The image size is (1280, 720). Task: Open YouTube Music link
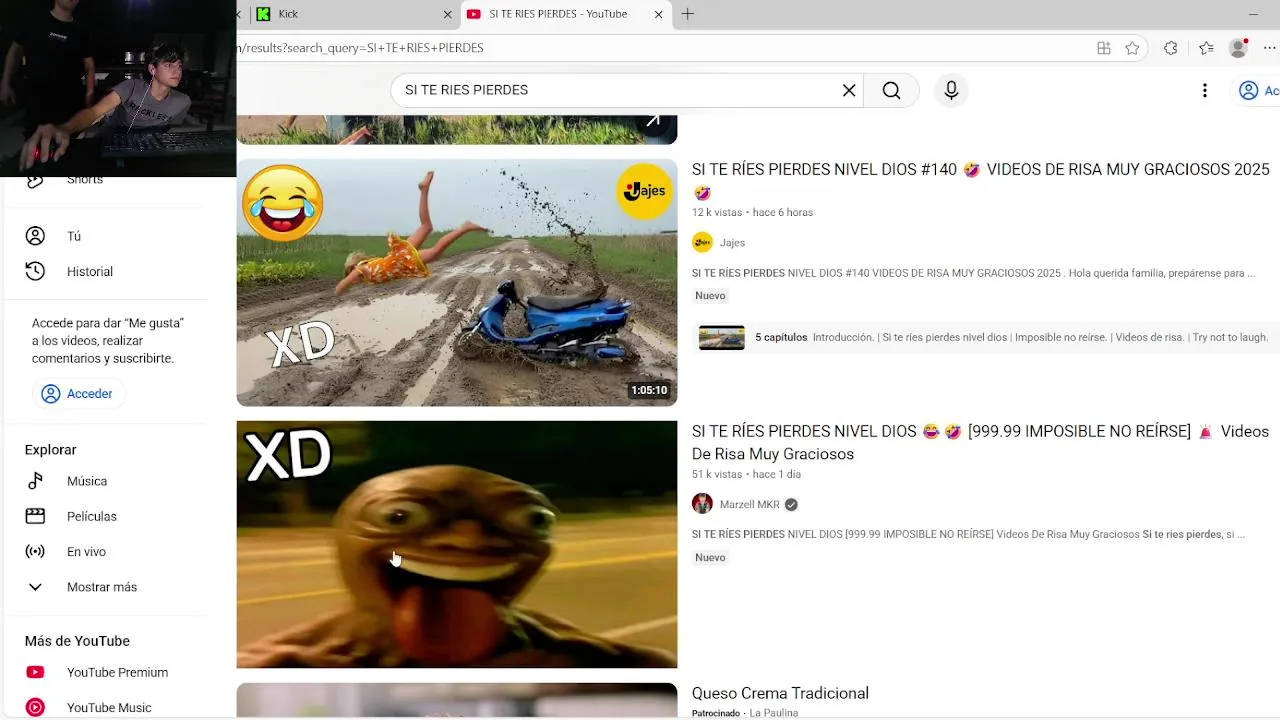click(109, 707)
